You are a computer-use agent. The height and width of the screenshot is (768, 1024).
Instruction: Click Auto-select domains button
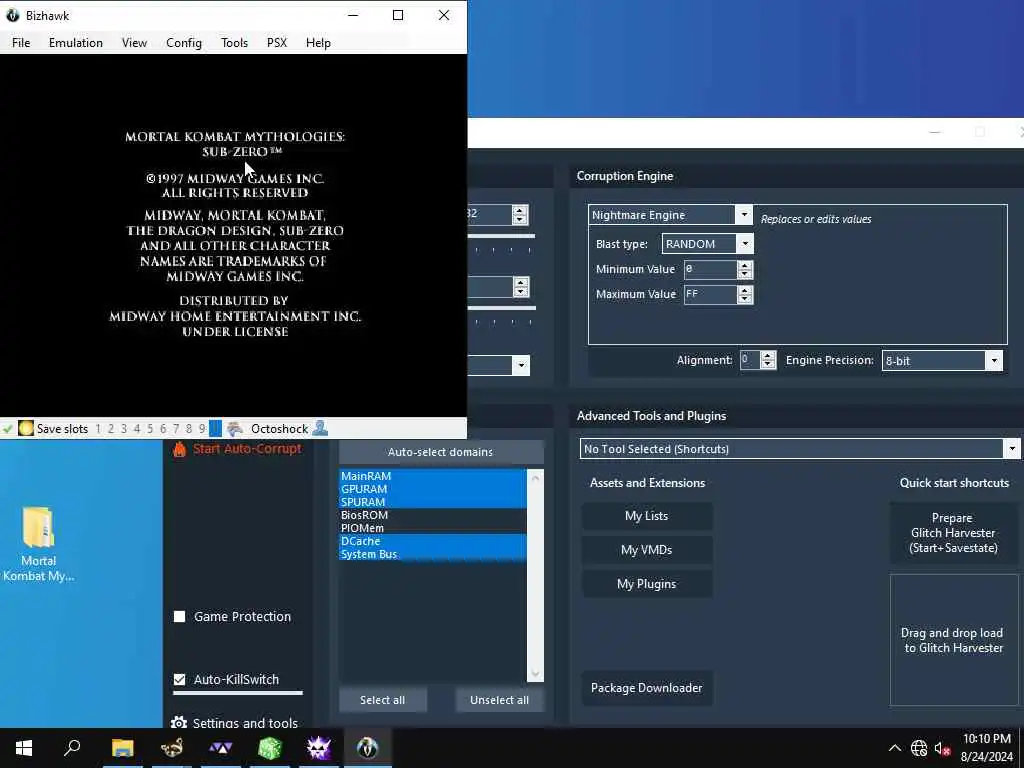(x=441, y=452)
